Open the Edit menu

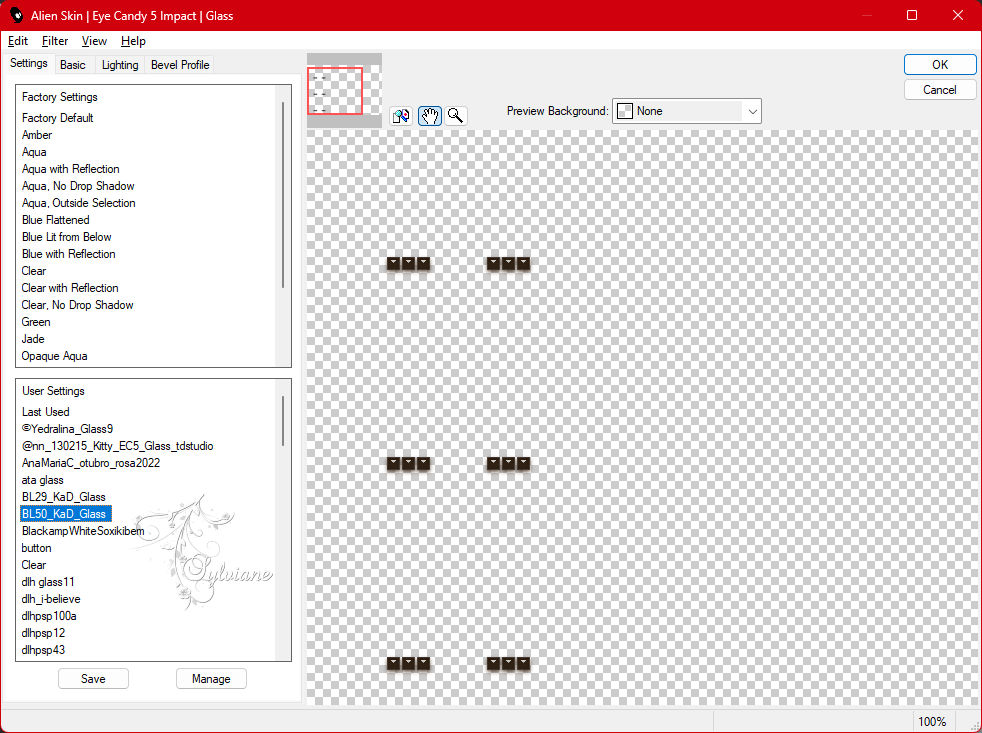click(18, 41)
